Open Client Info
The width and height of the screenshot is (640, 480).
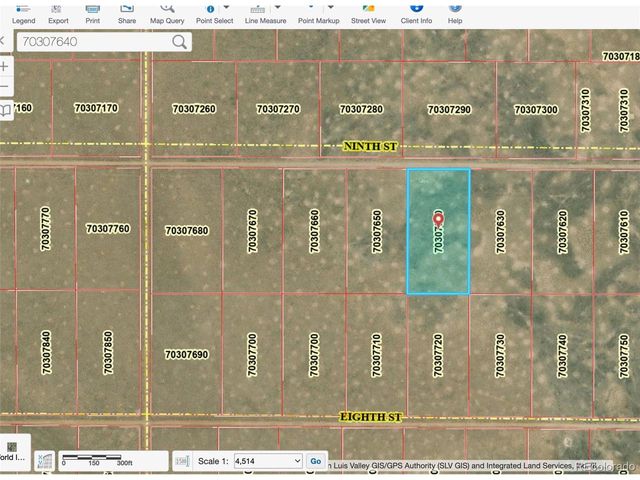point(416,15)
